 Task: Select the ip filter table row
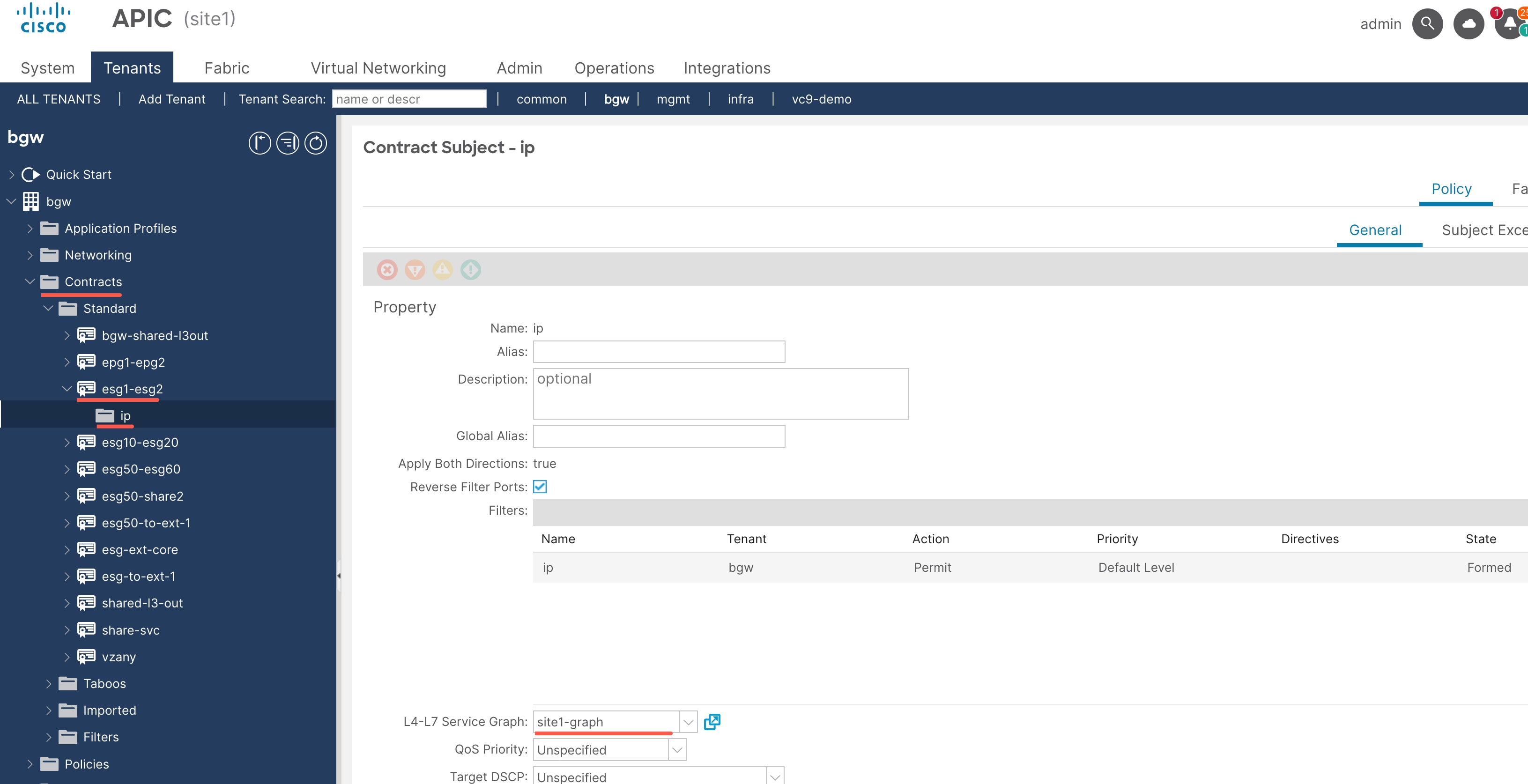(1031, 568)
